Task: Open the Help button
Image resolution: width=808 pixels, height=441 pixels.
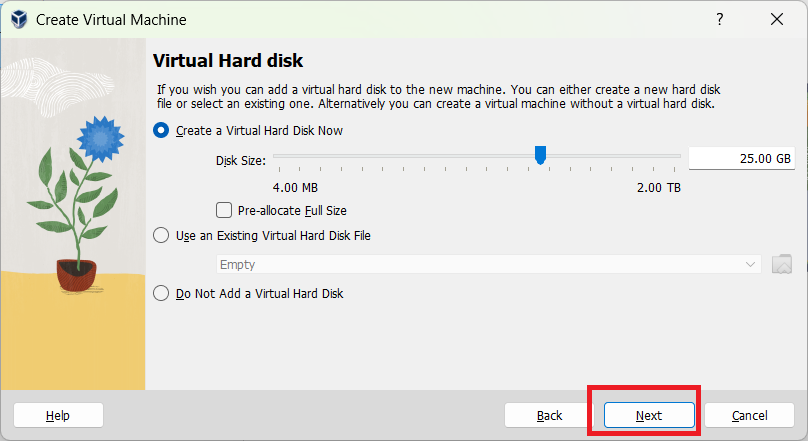Action: [x=58, y=415]
